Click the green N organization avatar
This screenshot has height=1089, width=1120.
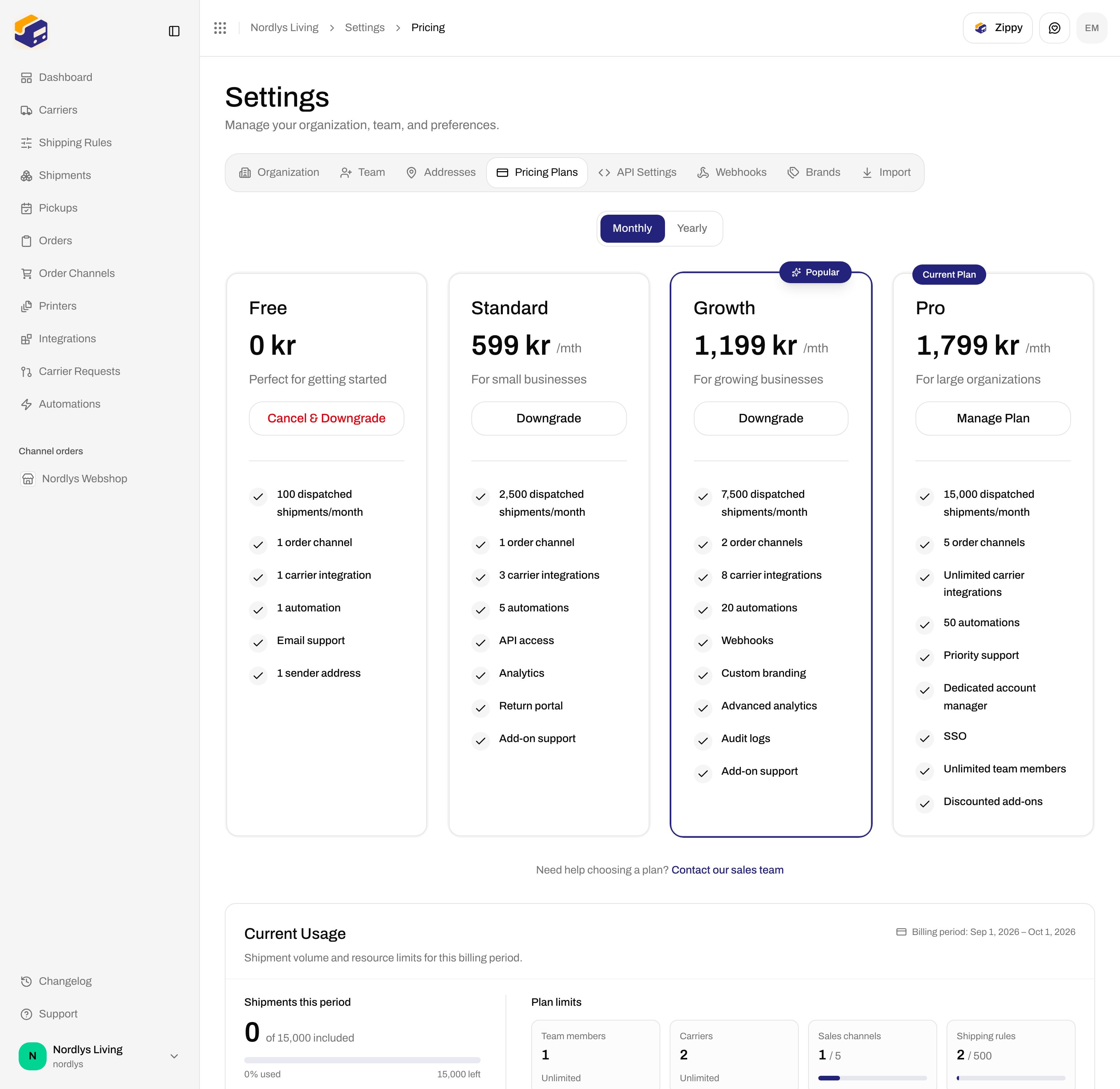(x=33, y=1056)
